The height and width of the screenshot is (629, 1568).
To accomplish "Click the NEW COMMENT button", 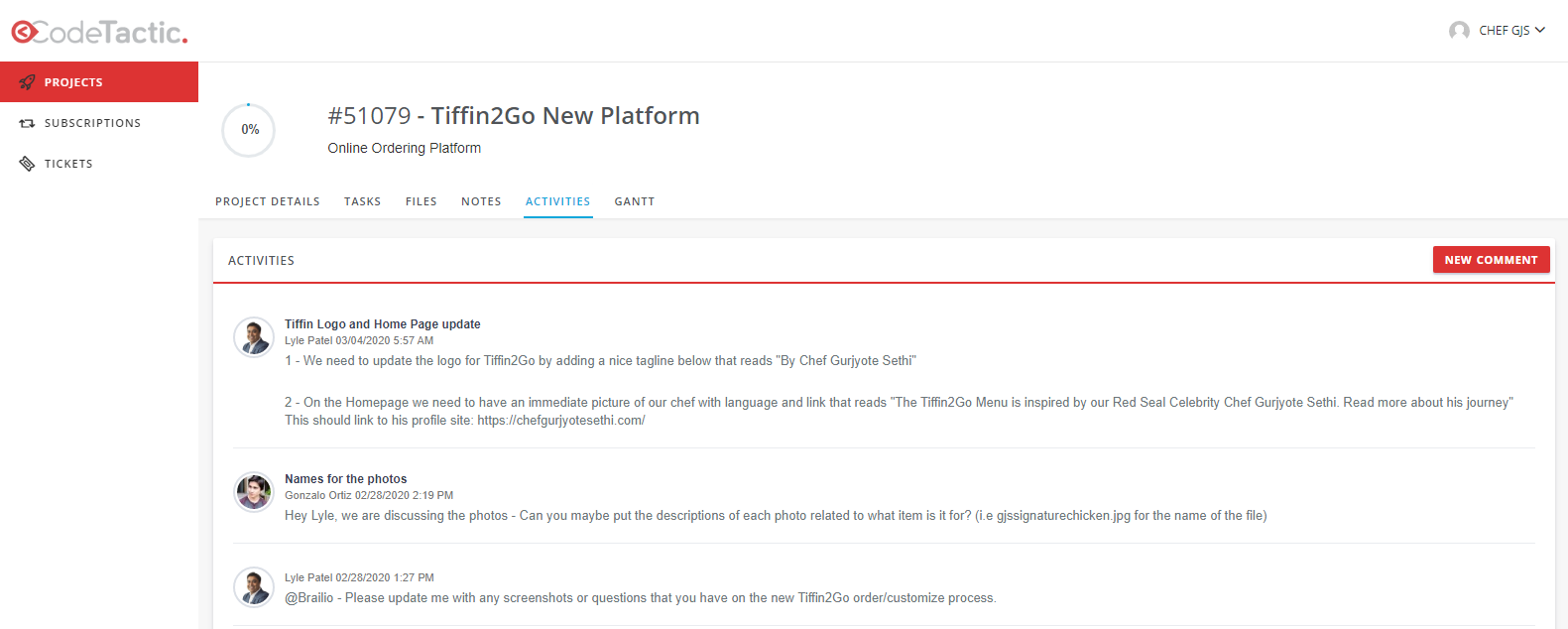I will (x=1491, y=260).
